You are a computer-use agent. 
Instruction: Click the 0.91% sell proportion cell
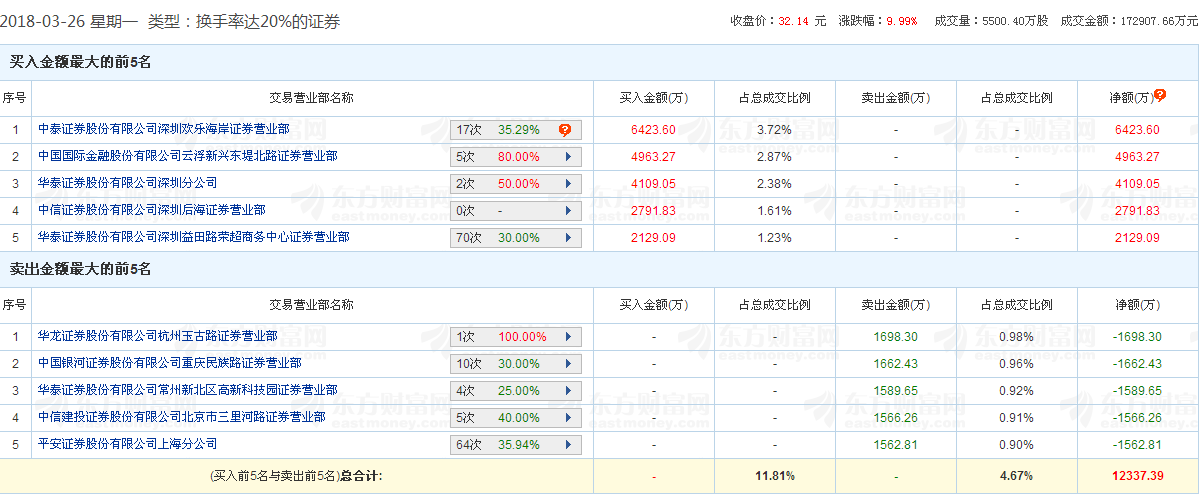pos(1016,418)
